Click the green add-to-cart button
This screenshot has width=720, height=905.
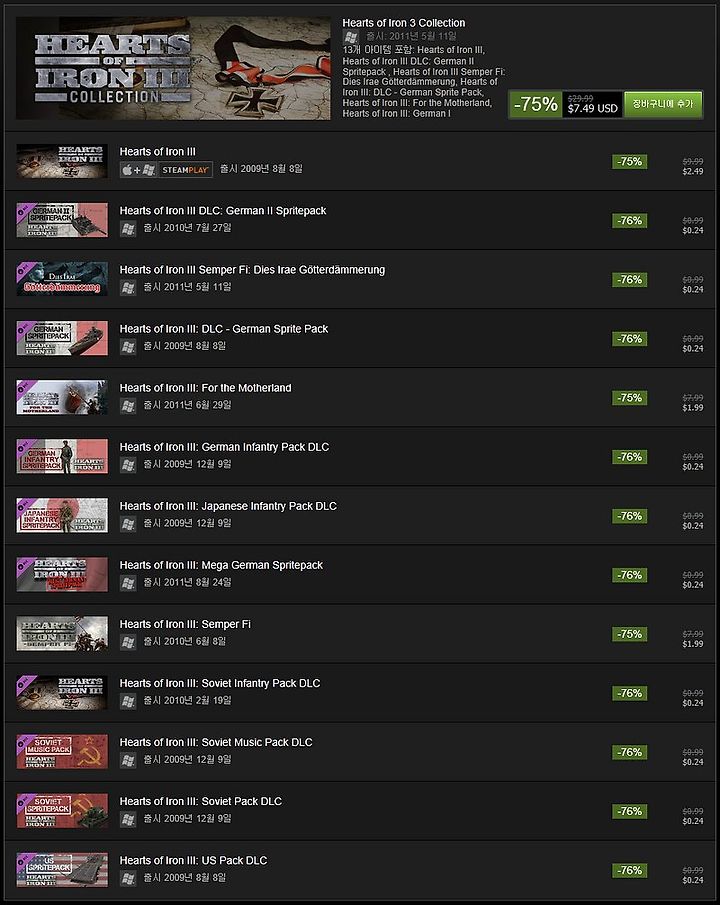tap(663, 104)
